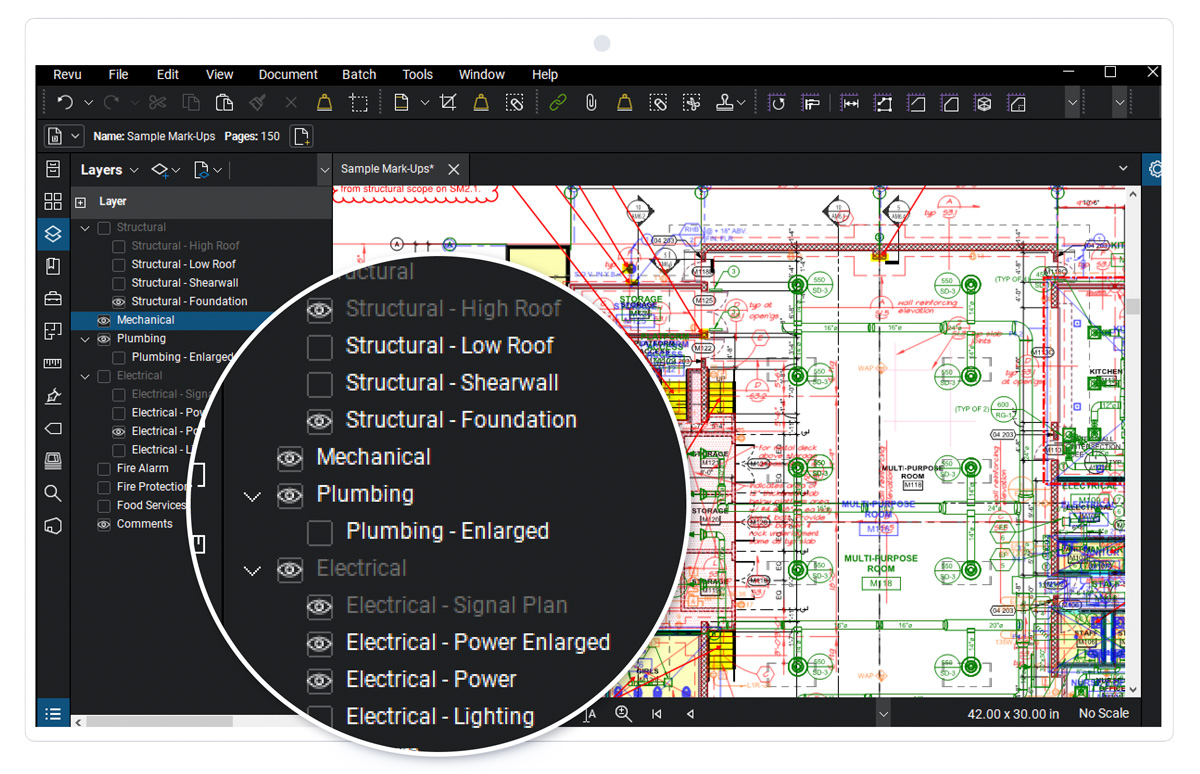Go to the first page using the navigation bar

click(657, 713)
